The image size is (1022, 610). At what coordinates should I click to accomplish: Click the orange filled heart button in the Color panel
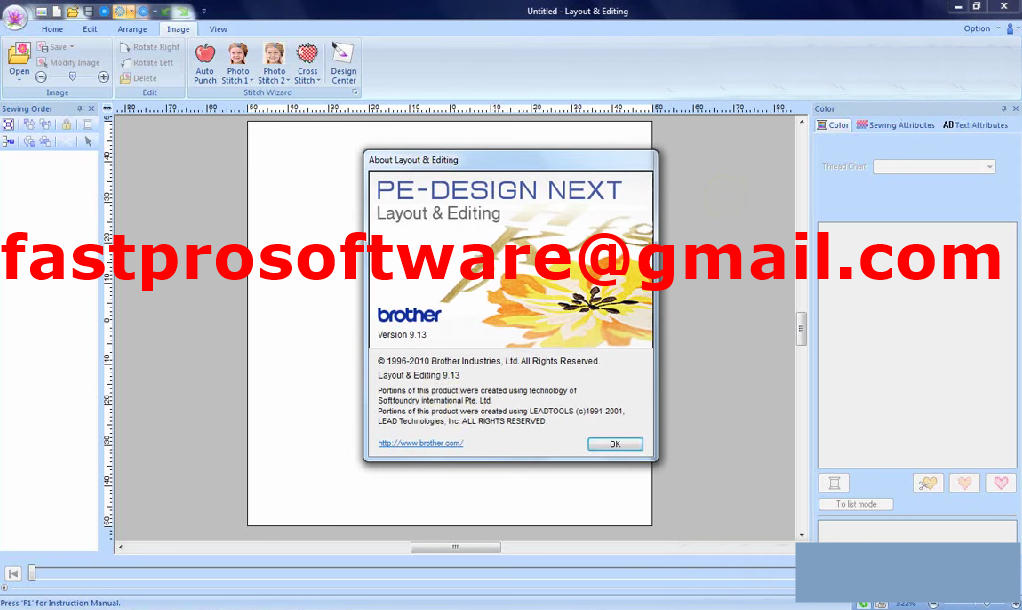tap(965, 483)
